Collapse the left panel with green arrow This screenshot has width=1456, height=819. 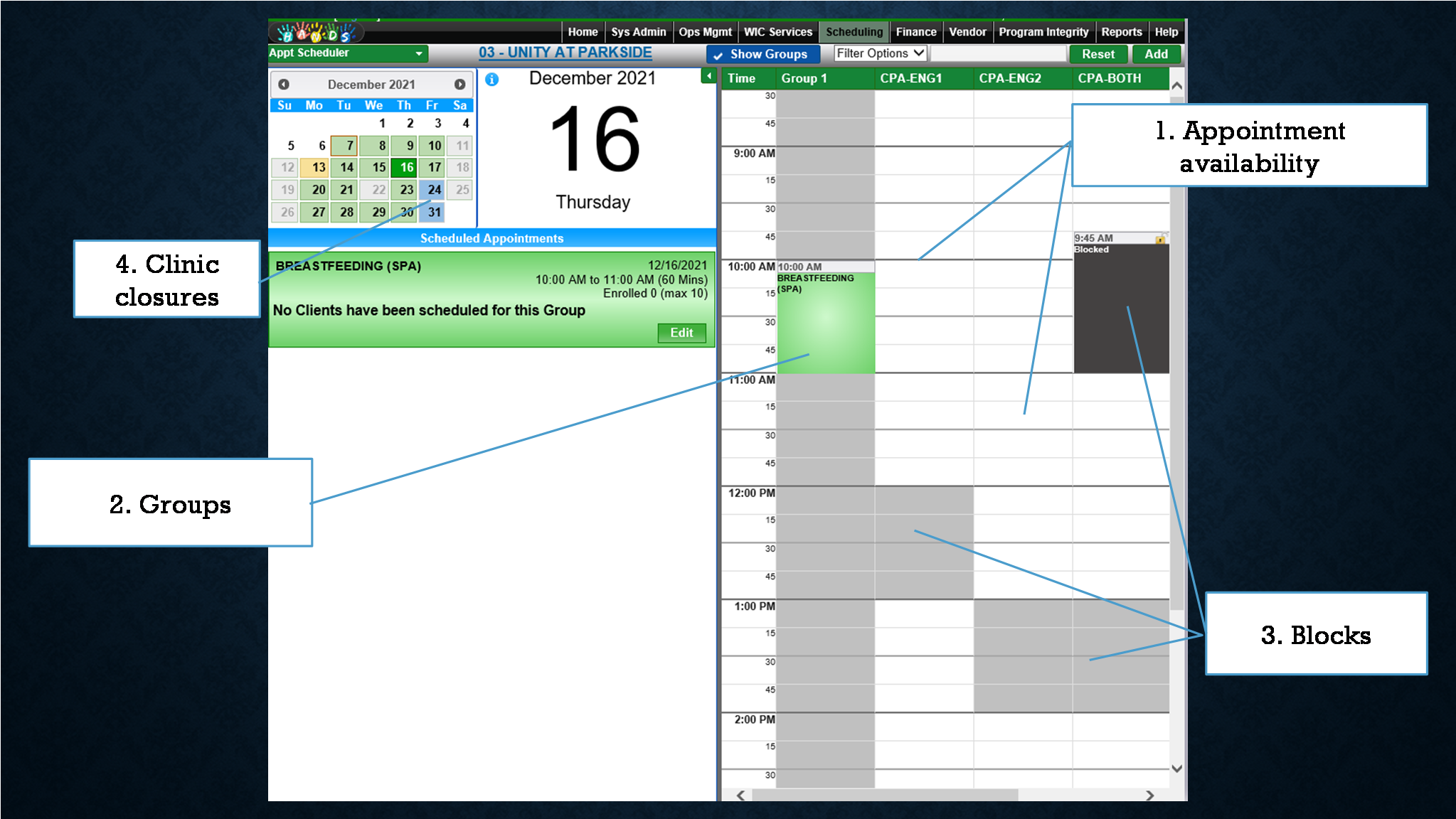click(708, 76)
